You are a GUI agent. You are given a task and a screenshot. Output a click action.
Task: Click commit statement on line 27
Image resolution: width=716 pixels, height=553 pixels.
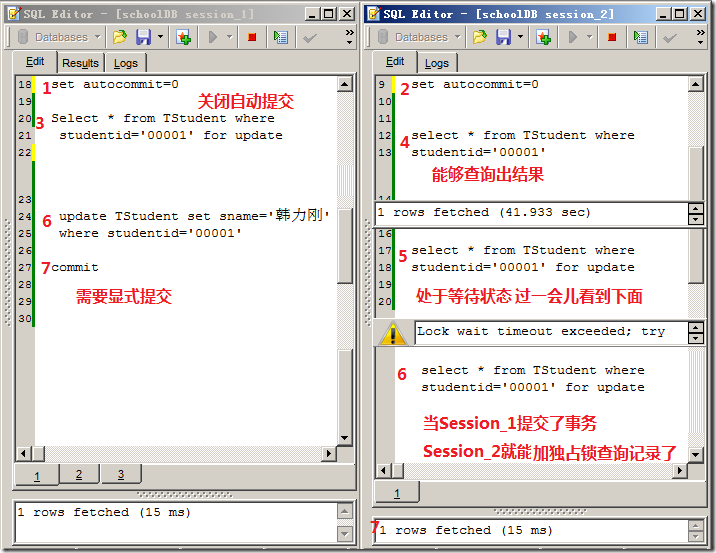(75, 267)
